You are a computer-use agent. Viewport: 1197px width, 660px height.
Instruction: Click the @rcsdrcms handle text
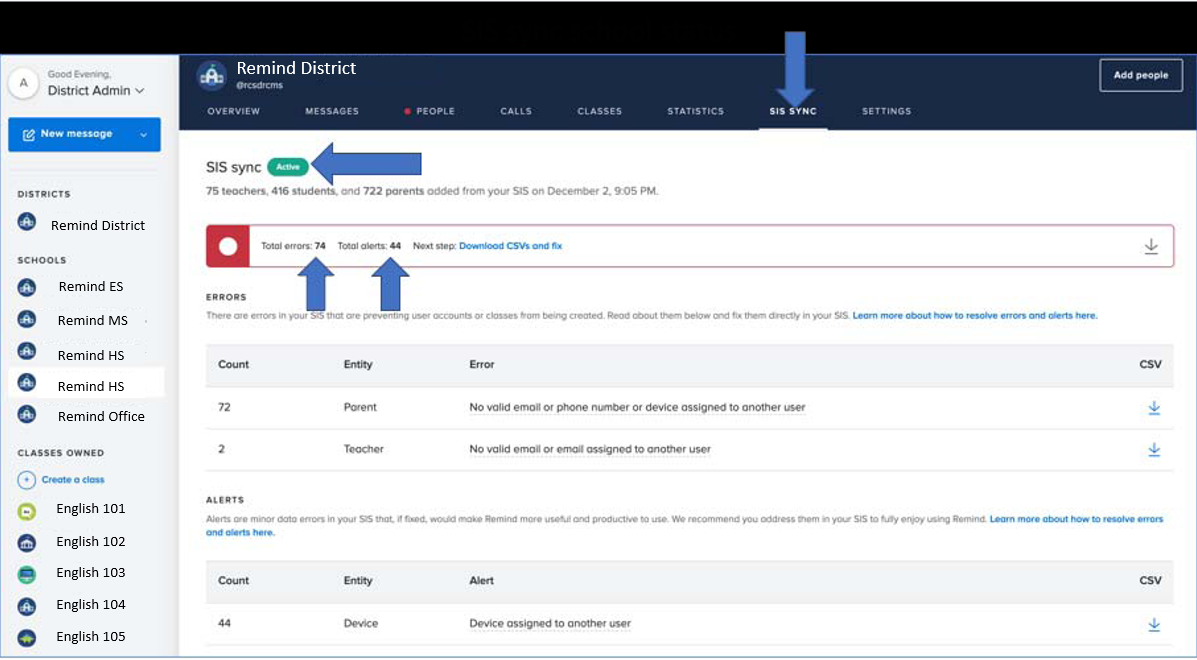(x=260, y=85)
